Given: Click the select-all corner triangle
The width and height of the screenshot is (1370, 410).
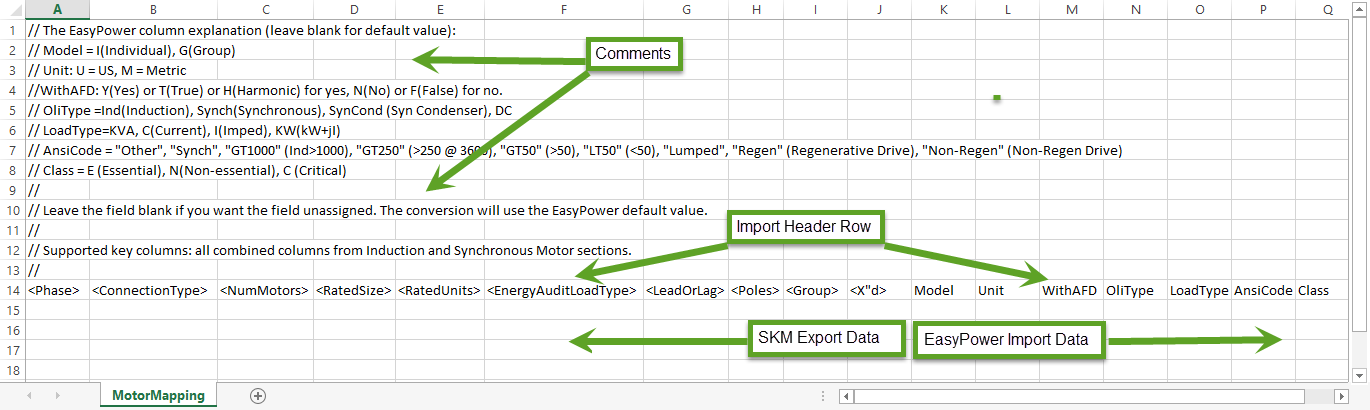Looking at the screenshot, I should click(x=12, y=10).
